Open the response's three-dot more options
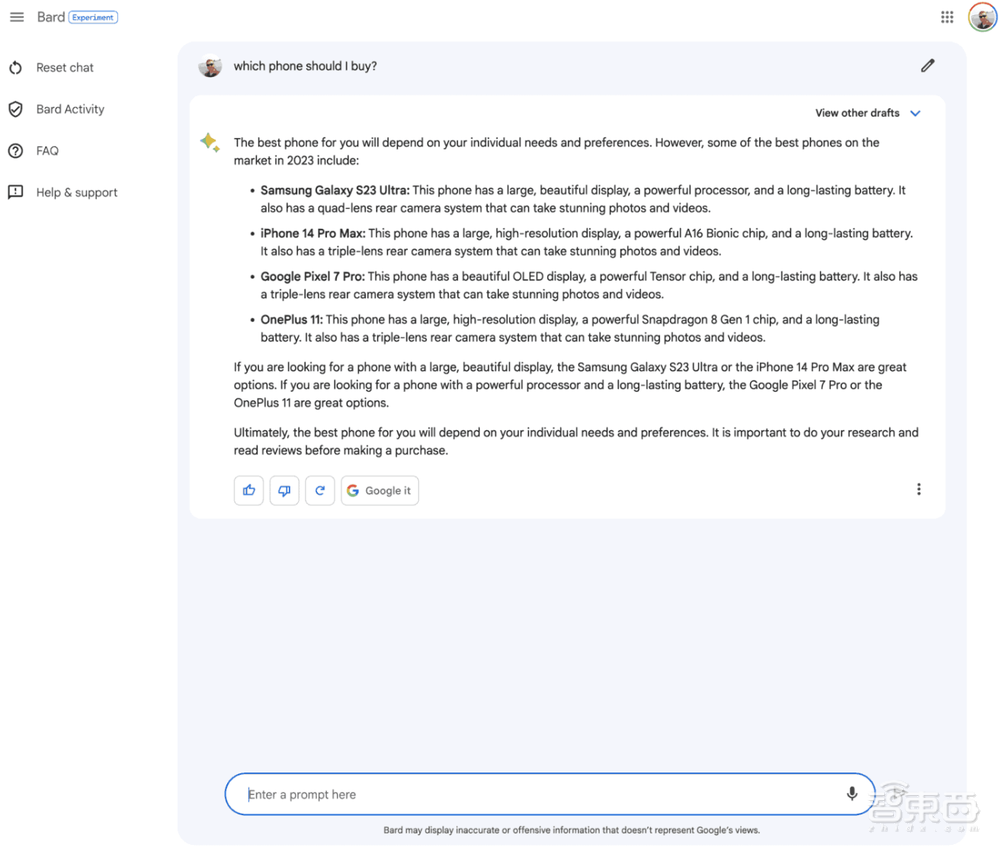Viewport: 1000px width, 851px height. (918, 489)
